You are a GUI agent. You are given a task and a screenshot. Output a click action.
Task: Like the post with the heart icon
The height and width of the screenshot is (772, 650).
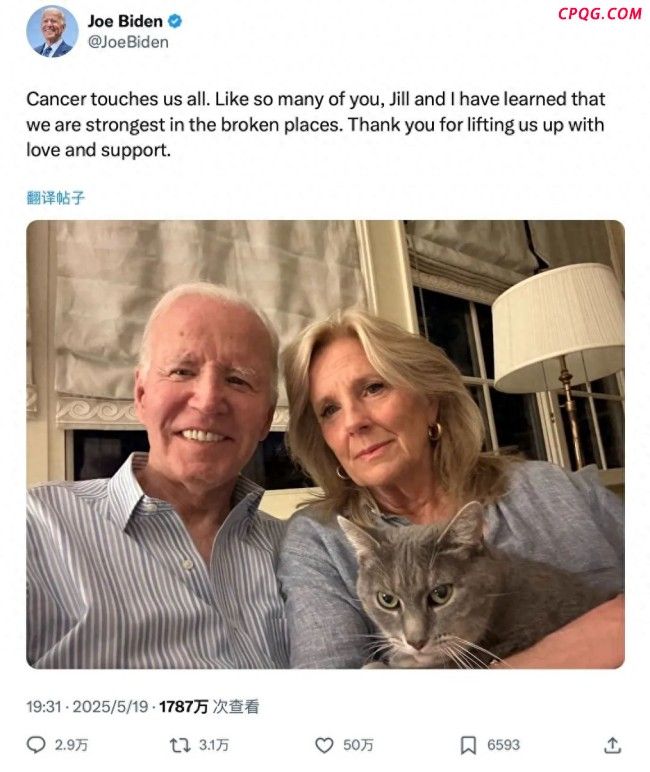(x=324, y=745)
